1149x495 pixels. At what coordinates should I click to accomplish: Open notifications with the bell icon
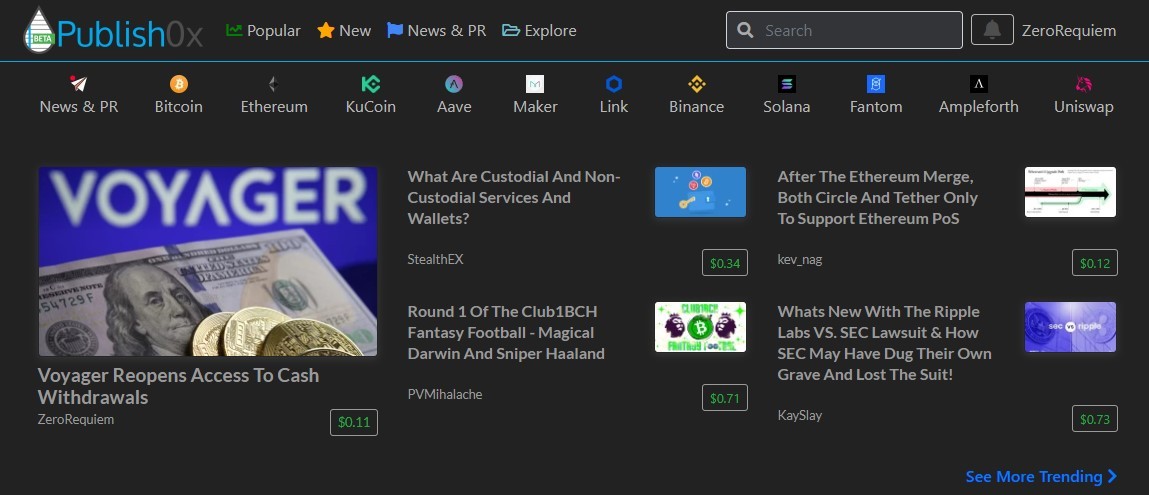(x=992, y=30)
